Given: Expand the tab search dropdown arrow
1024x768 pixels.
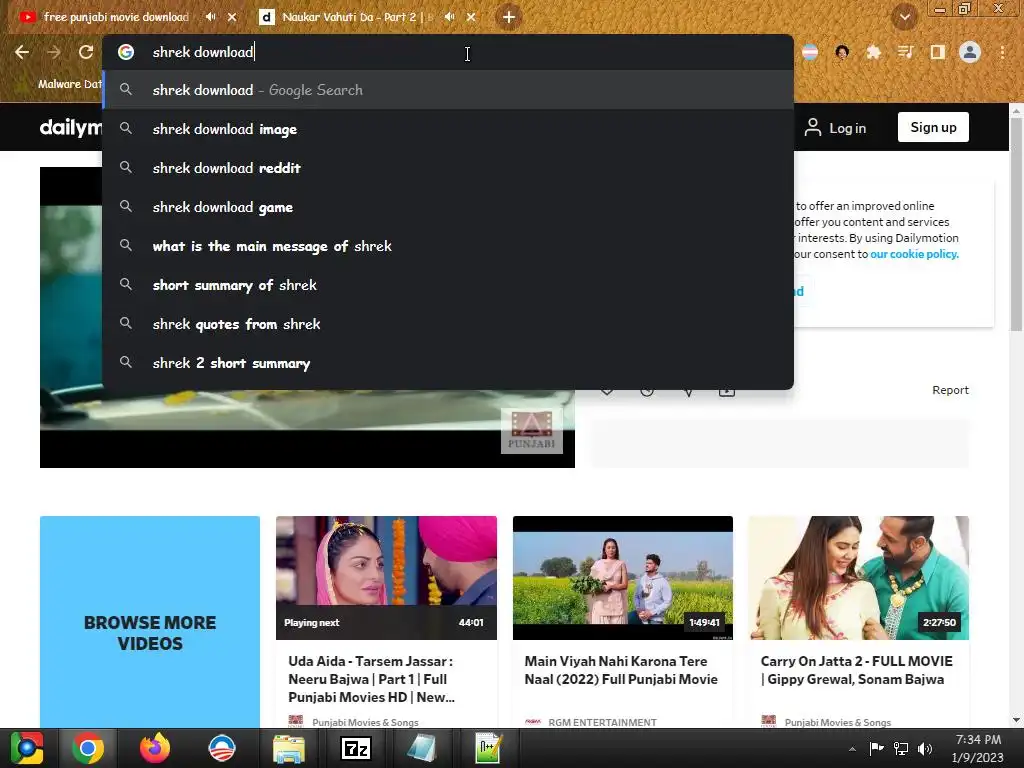Looking at the screenshot, I should [x=904, y=17].
